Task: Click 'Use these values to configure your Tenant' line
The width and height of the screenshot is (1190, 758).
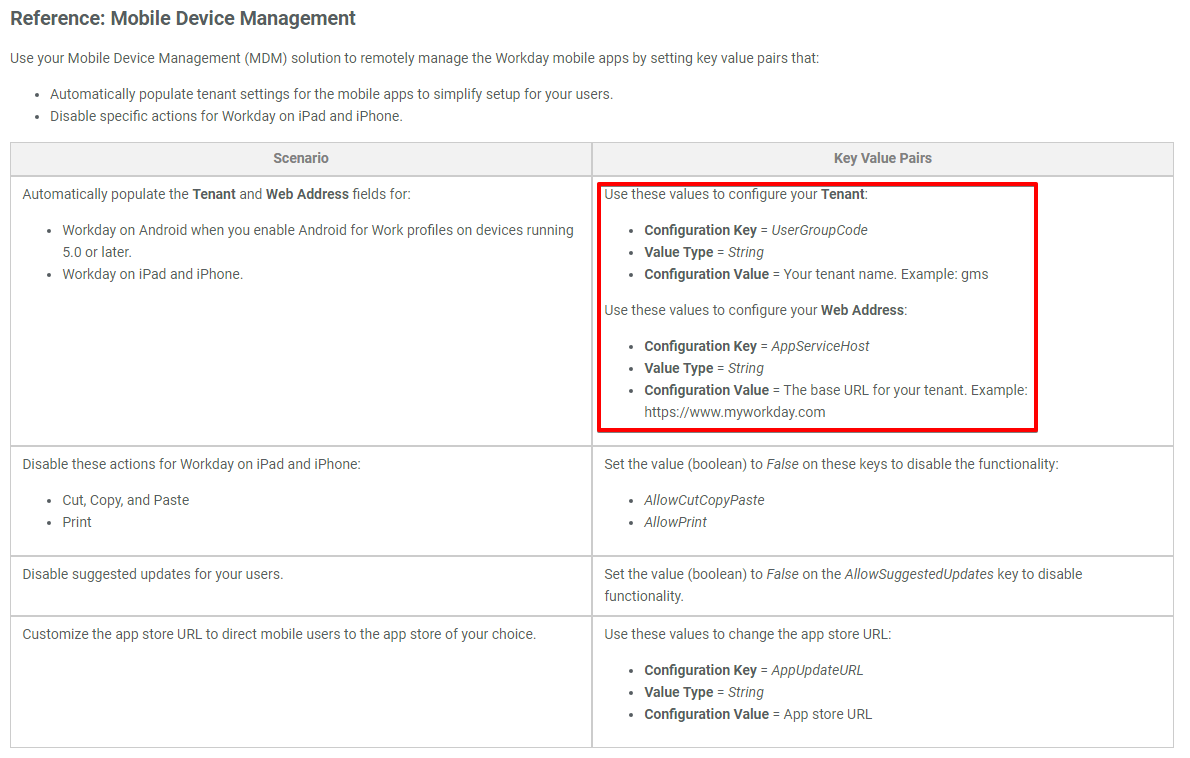Action: click(x=736, y=194)
